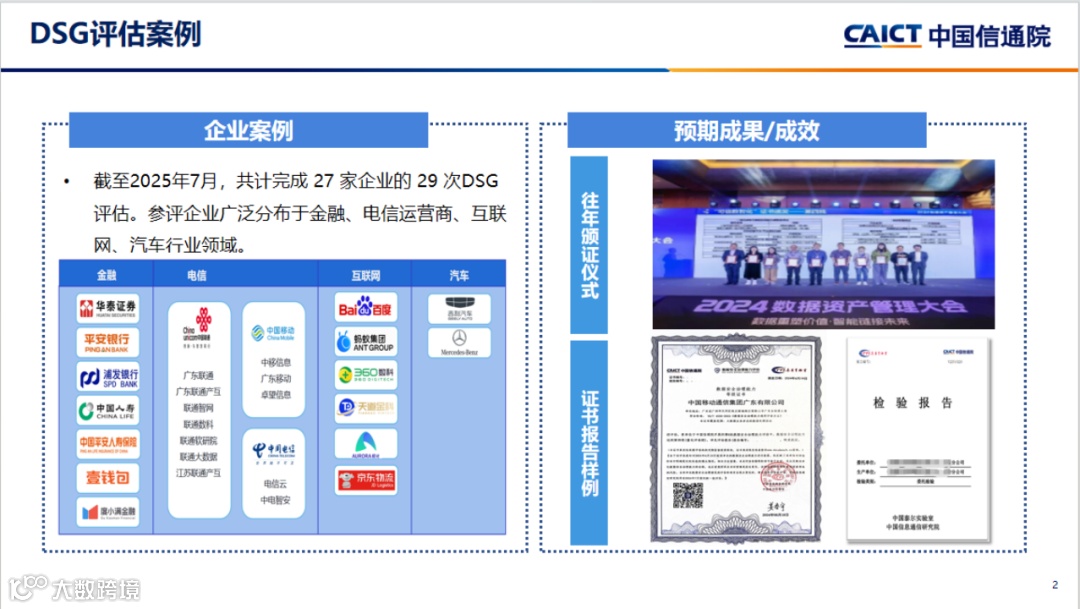
Task: Click the text 卓望信息
Action: point(275,395)
